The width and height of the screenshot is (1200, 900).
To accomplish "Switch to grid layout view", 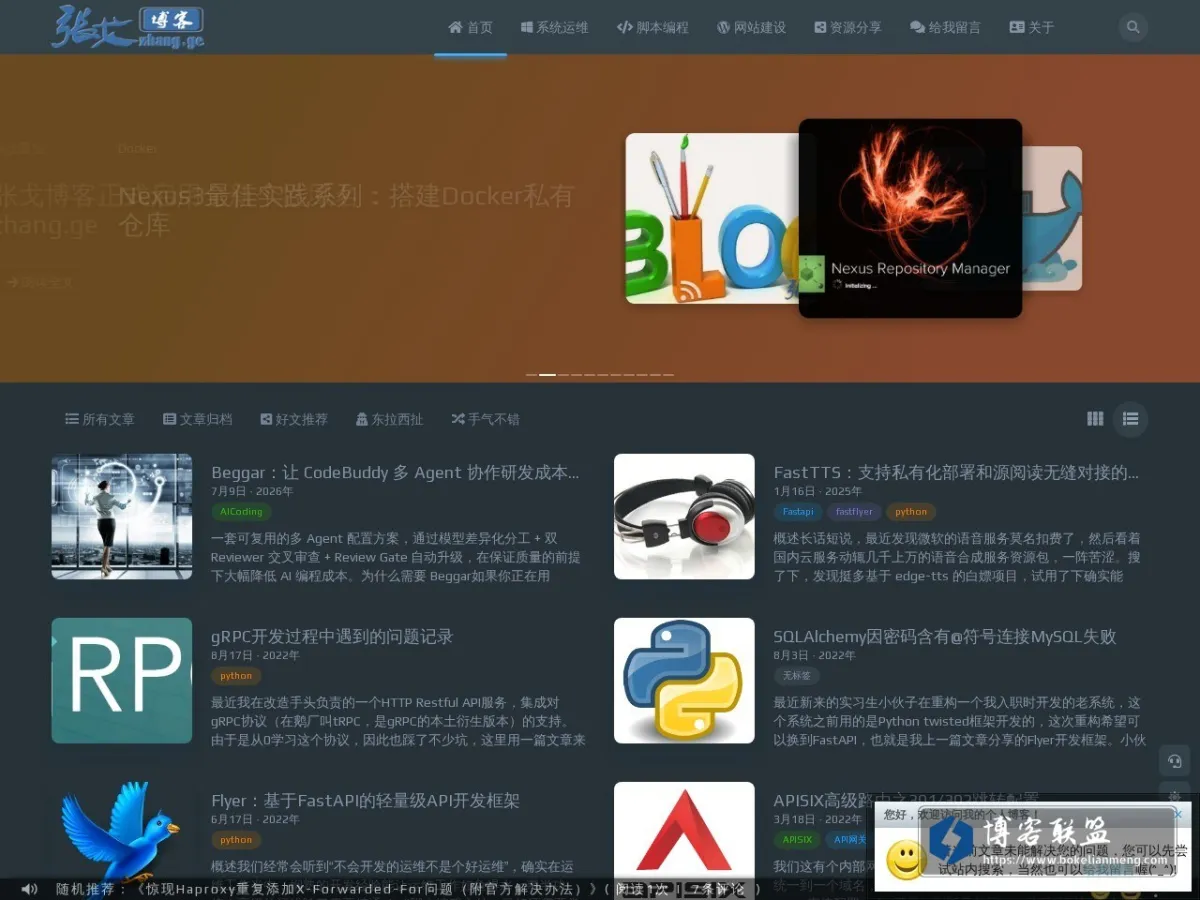I will point(1095,419).
